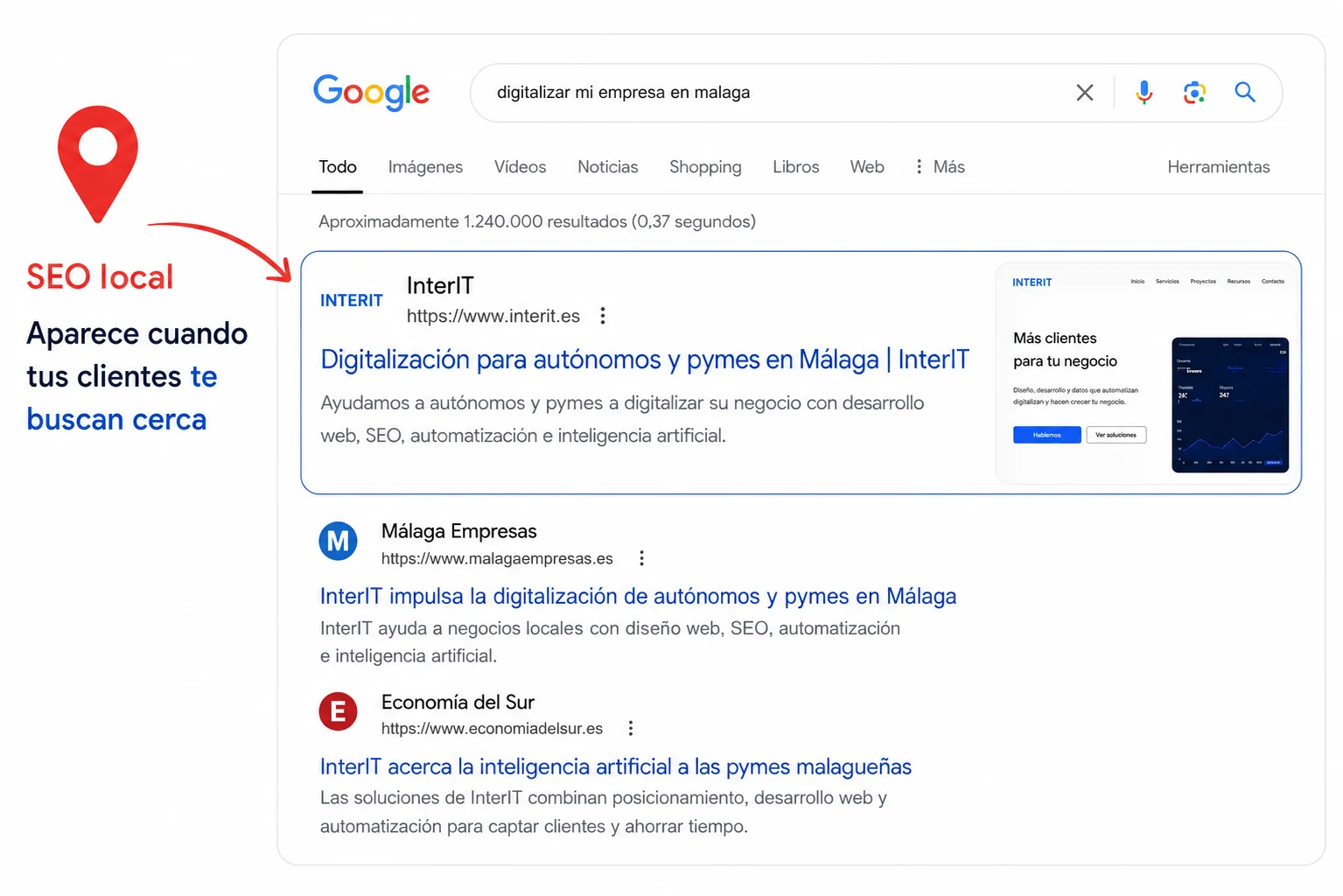This screenshot has height=896, width=1343.
Task: Click the snippet 'InterIT ayuda a negocios locales'
Action: pyautogui.click(x=610, y=642)
